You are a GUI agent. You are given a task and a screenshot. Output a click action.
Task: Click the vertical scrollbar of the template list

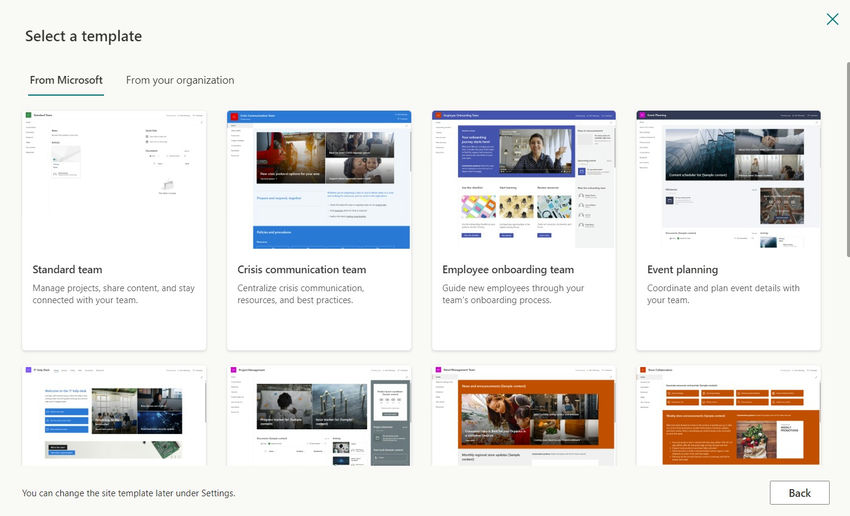click(847, 159)
